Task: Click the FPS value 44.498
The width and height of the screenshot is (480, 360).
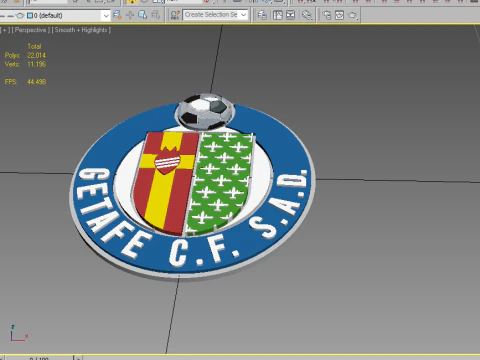Action: click(x=36, y=81)
